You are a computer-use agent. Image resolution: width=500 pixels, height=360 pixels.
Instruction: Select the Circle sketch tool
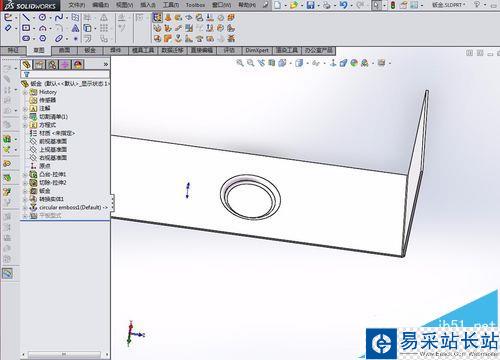(x=42, y=17)
